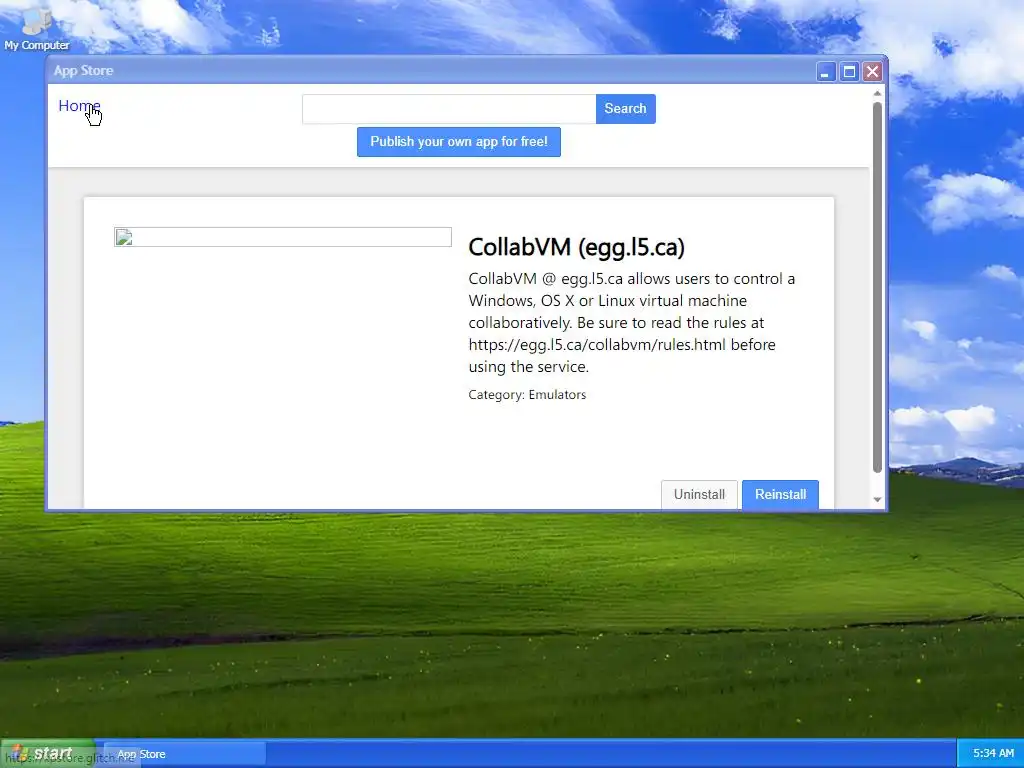
Task: Select App Store taskbar button
Action: tap(184, 754)
